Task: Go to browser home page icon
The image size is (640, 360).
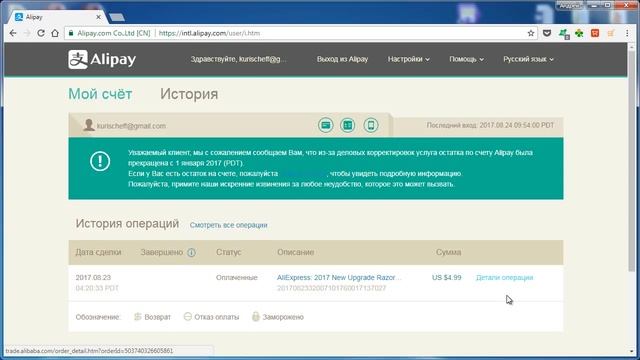Action: (55, 33)
